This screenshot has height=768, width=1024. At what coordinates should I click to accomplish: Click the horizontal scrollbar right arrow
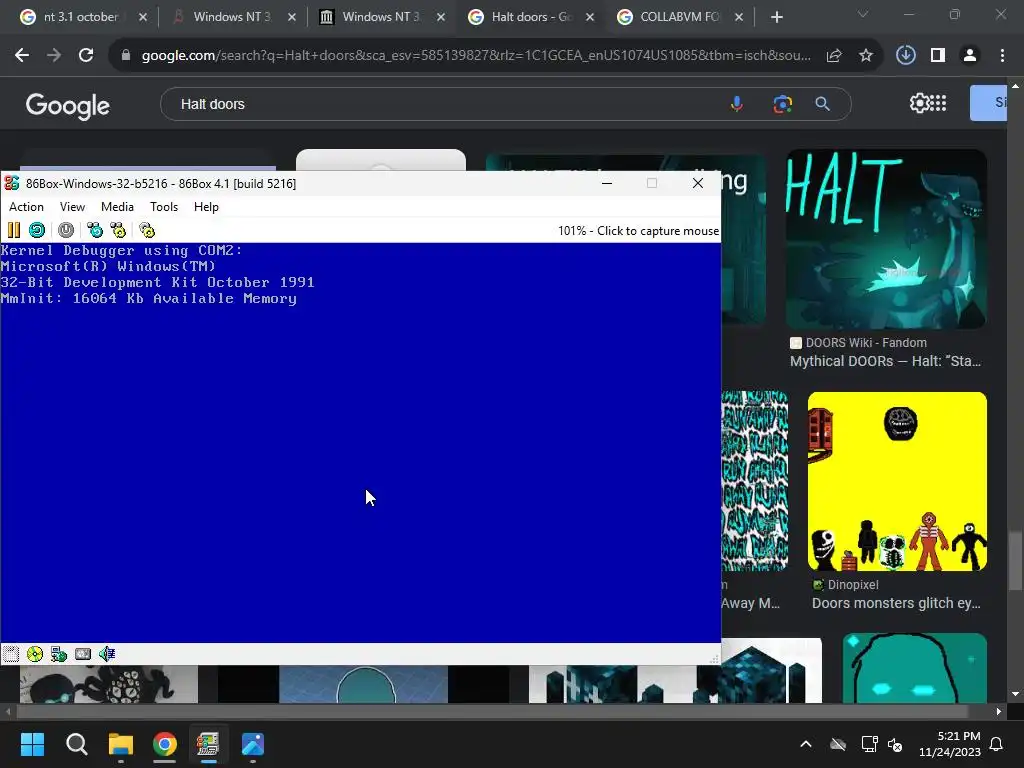[999, 711]
